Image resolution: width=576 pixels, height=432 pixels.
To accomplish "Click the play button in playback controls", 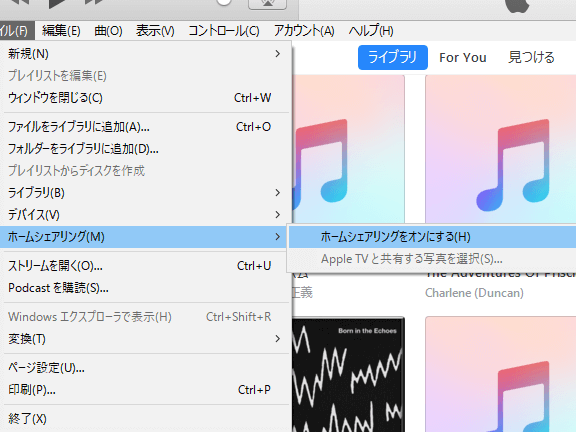I will [58, 3].
